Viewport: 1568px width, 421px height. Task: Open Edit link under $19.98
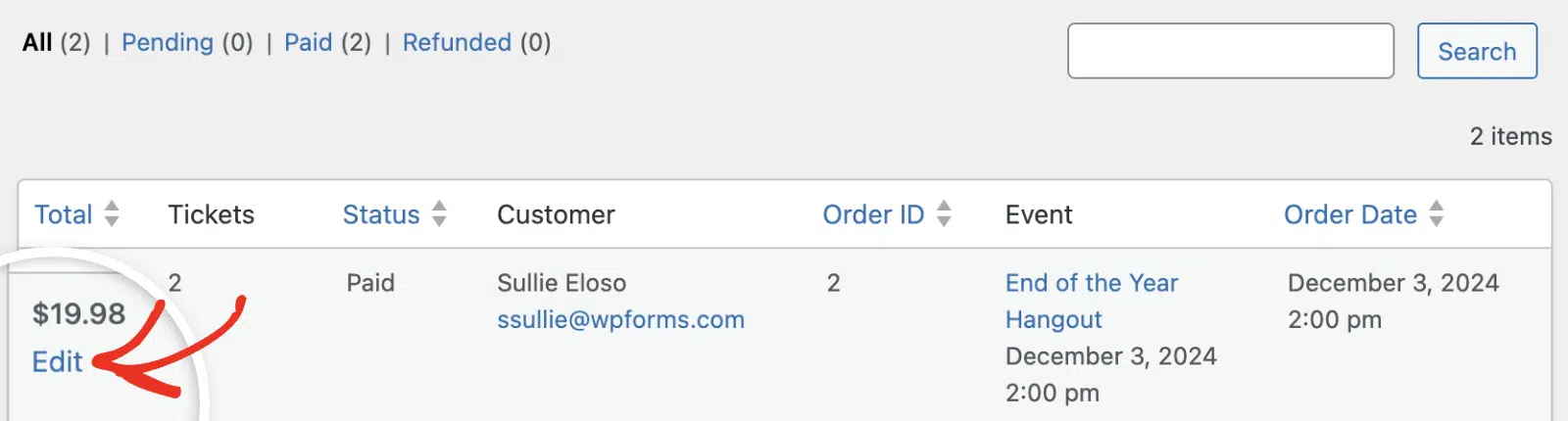point(57,362)
